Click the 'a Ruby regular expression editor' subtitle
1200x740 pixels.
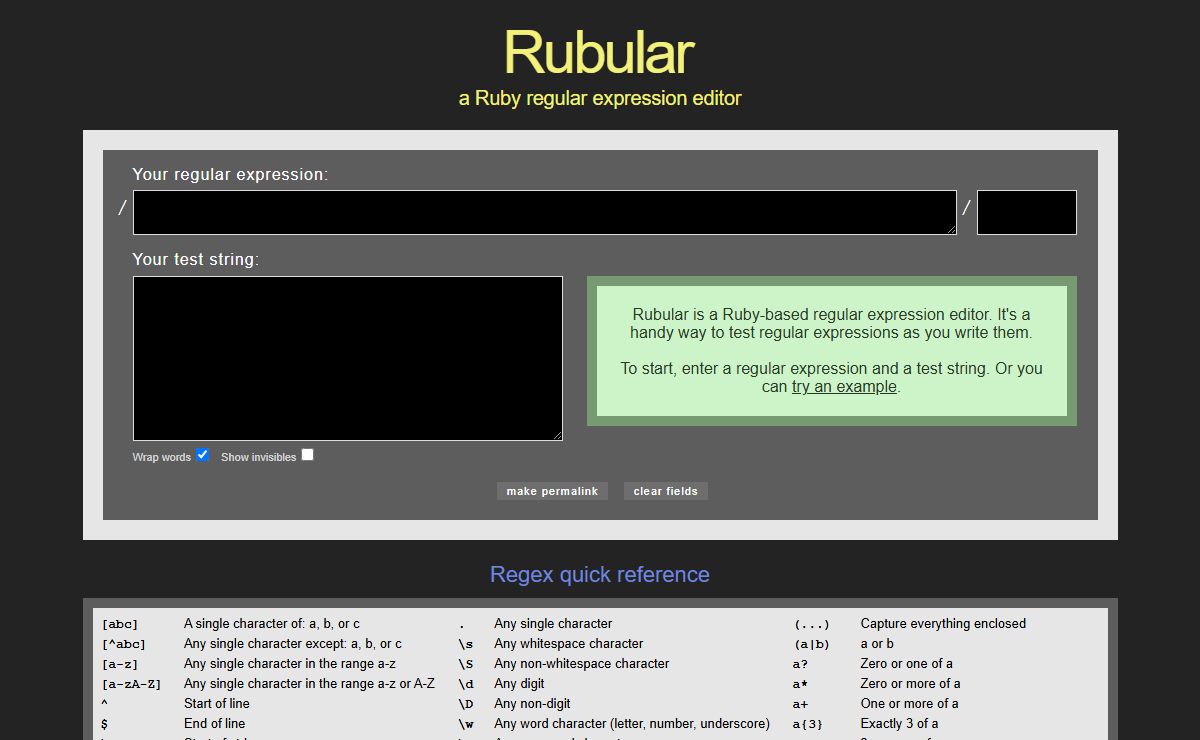point(600,99)
